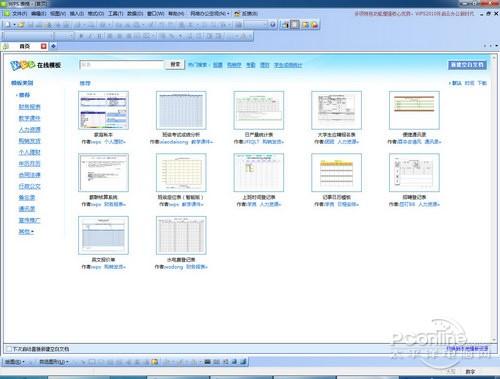Open the 日产量统计表 template thumbnail

259,110
